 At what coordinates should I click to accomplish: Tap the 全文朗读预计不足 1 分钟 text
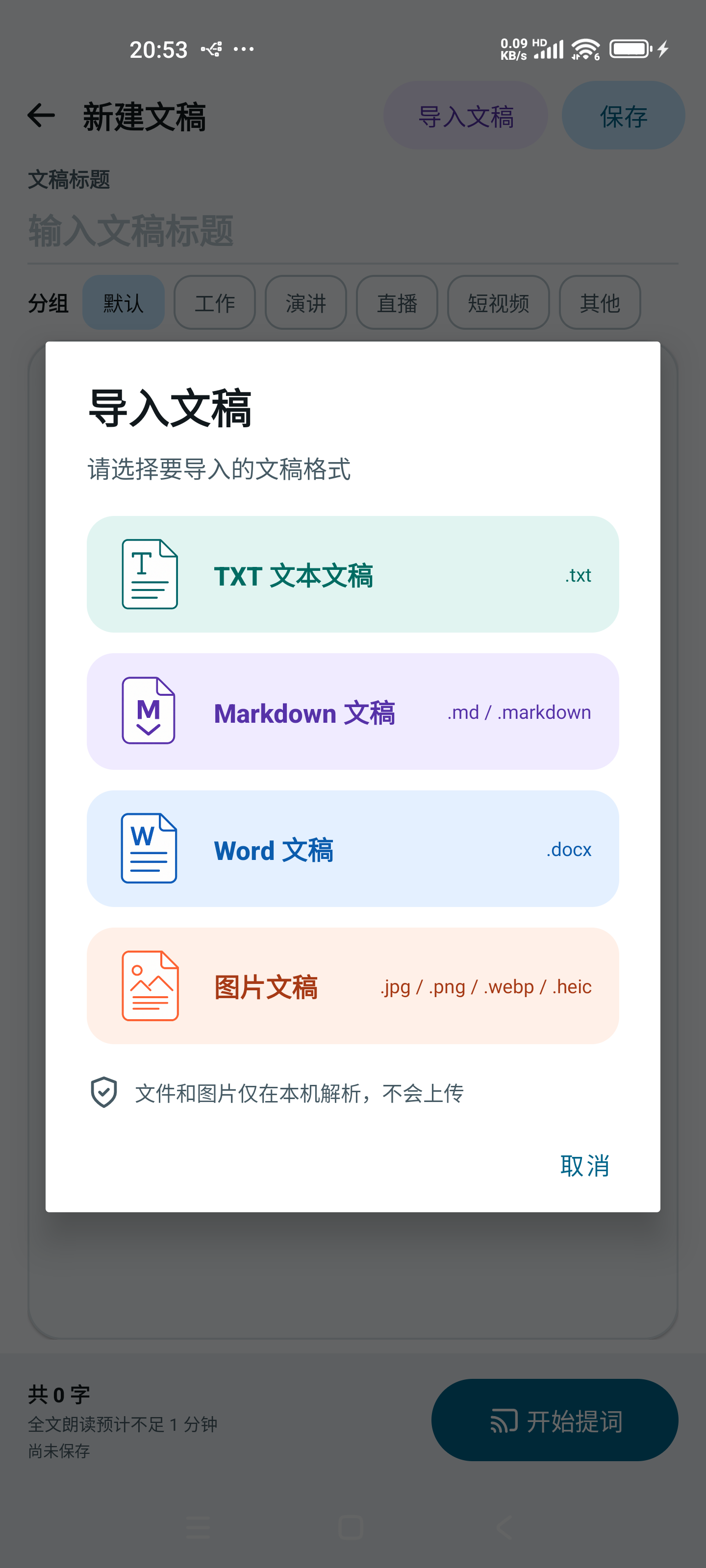[x=123, y=1424]
